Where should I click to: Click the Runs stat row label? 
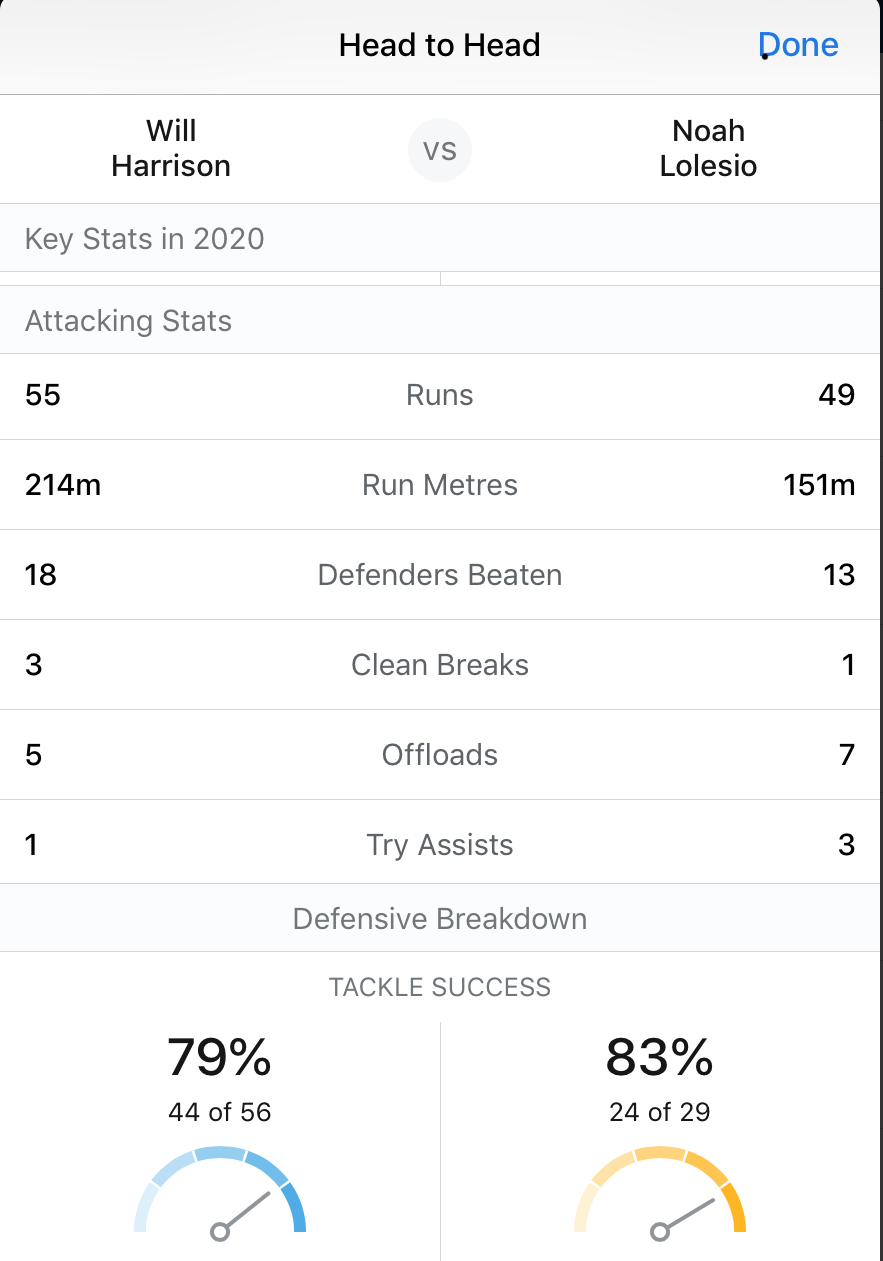tap(440, 395)
